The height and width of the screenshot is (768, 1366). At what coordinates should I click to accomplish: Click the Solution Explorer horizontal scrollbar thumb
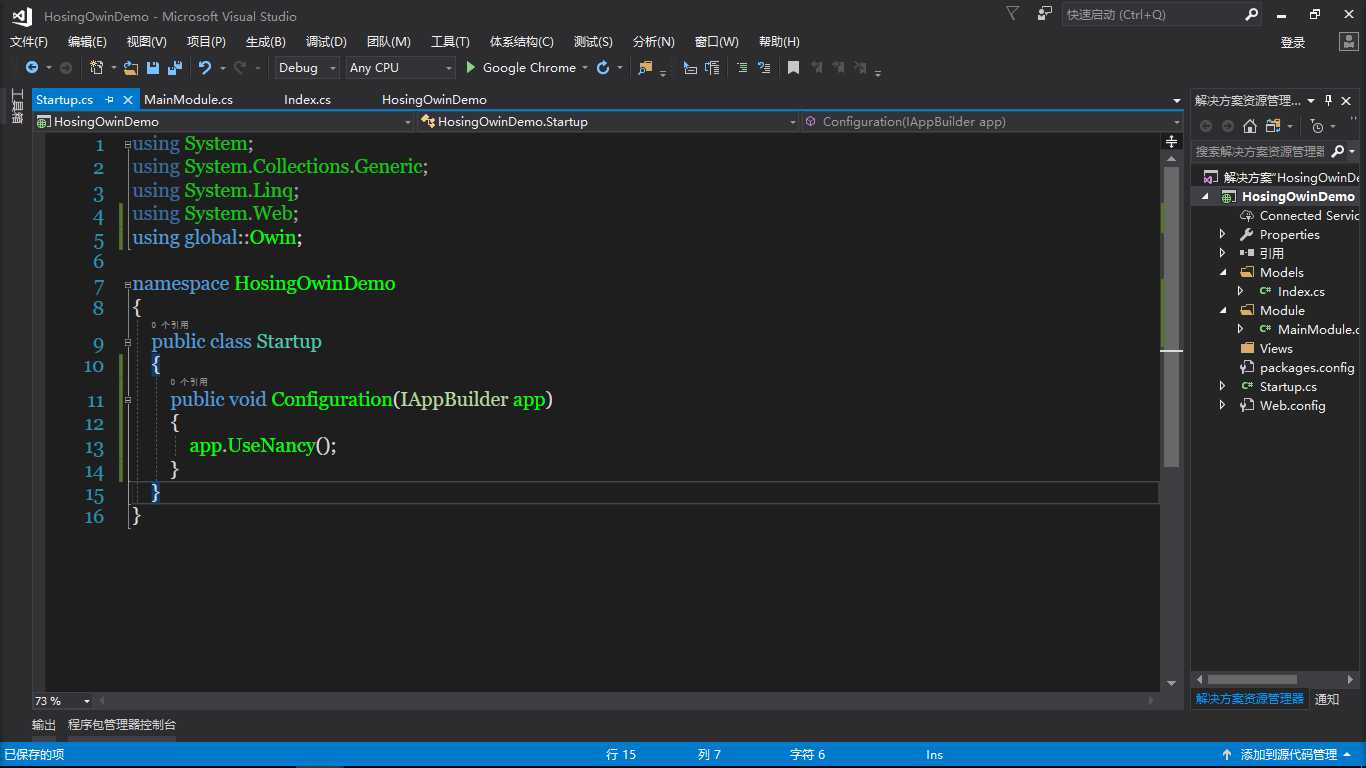point(1252,679)
